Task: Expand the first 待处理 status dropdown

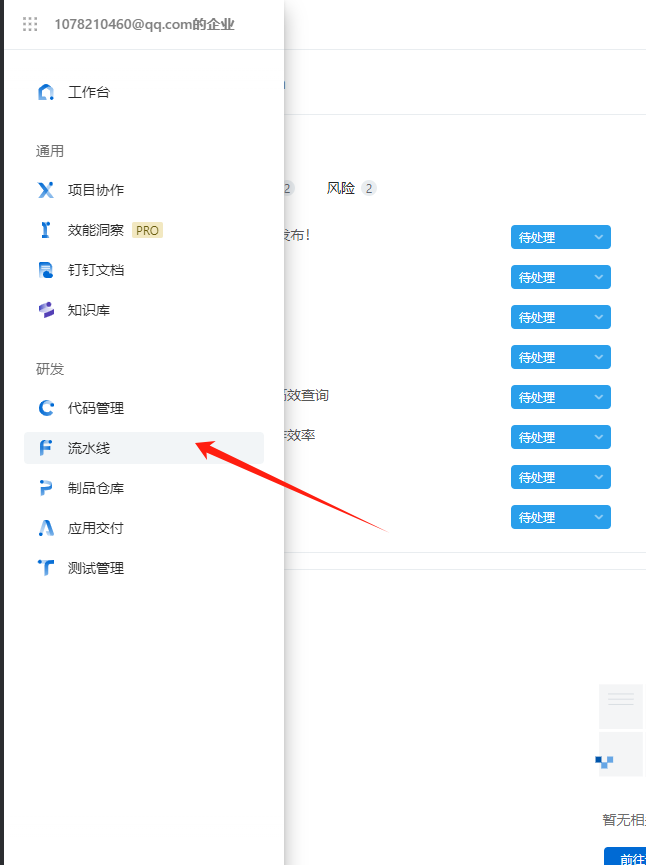Action: pos(560,237)
